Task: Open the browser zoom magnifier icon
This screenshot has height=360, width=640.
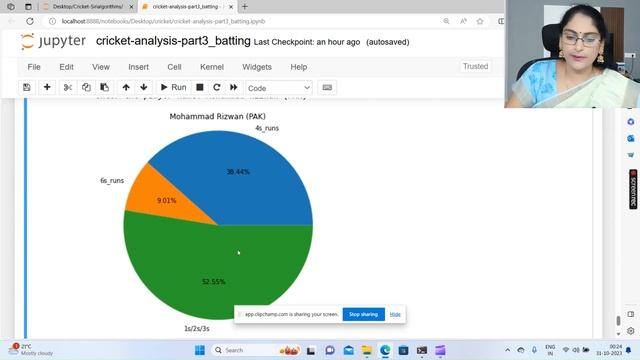Action: coord(446,21)
